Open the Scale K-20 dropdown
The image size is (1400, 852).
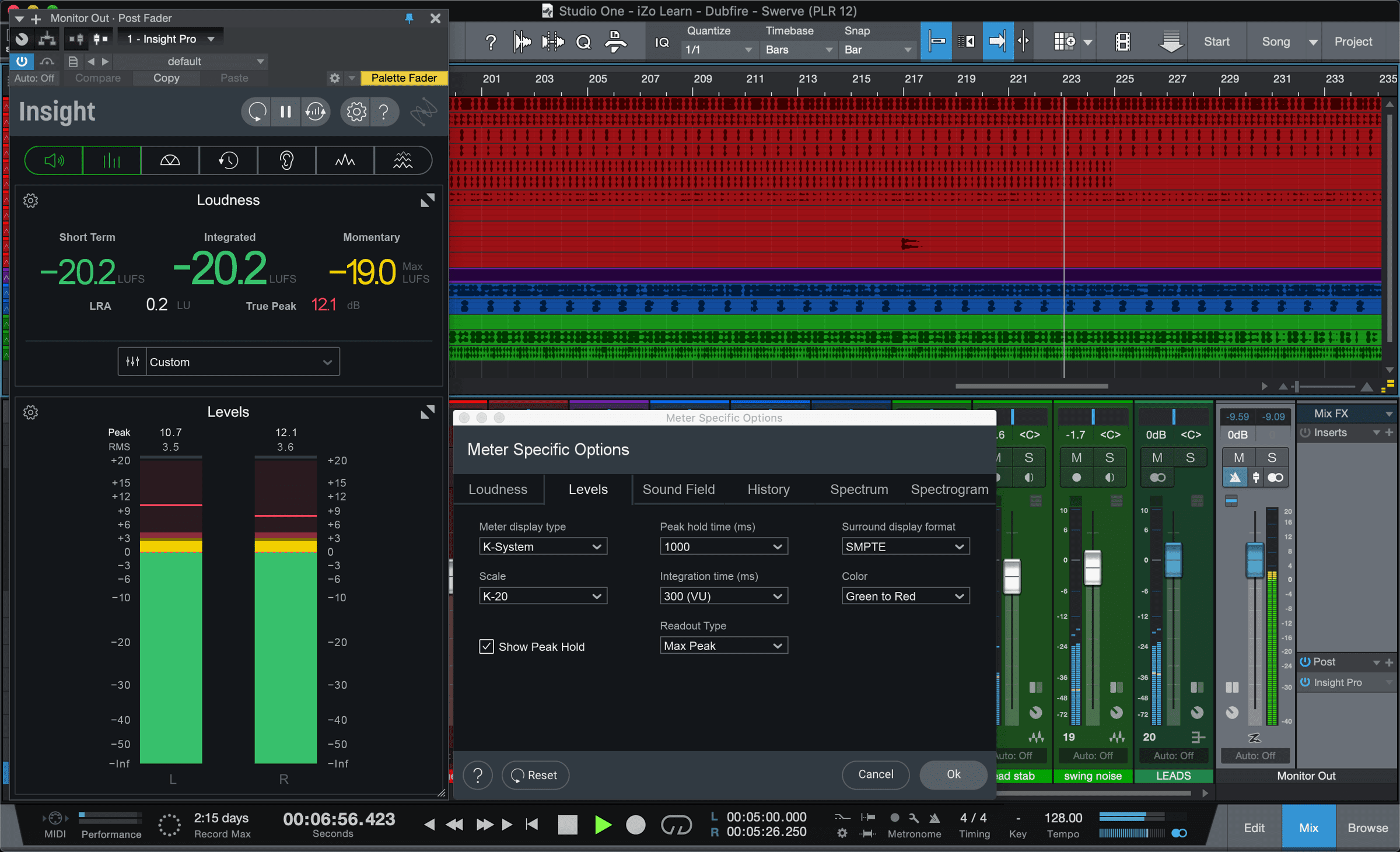[542, 596]
